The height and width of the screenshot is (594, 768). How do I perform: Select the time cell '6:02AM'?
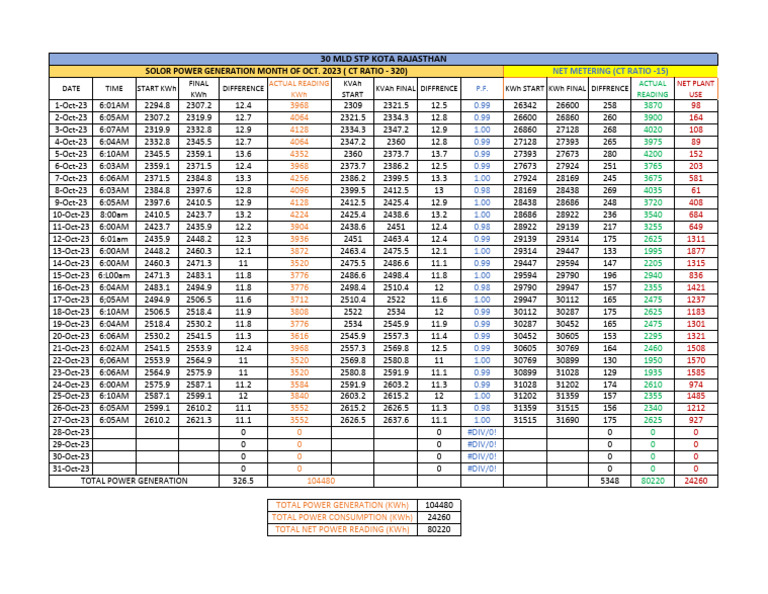point(114,348)
